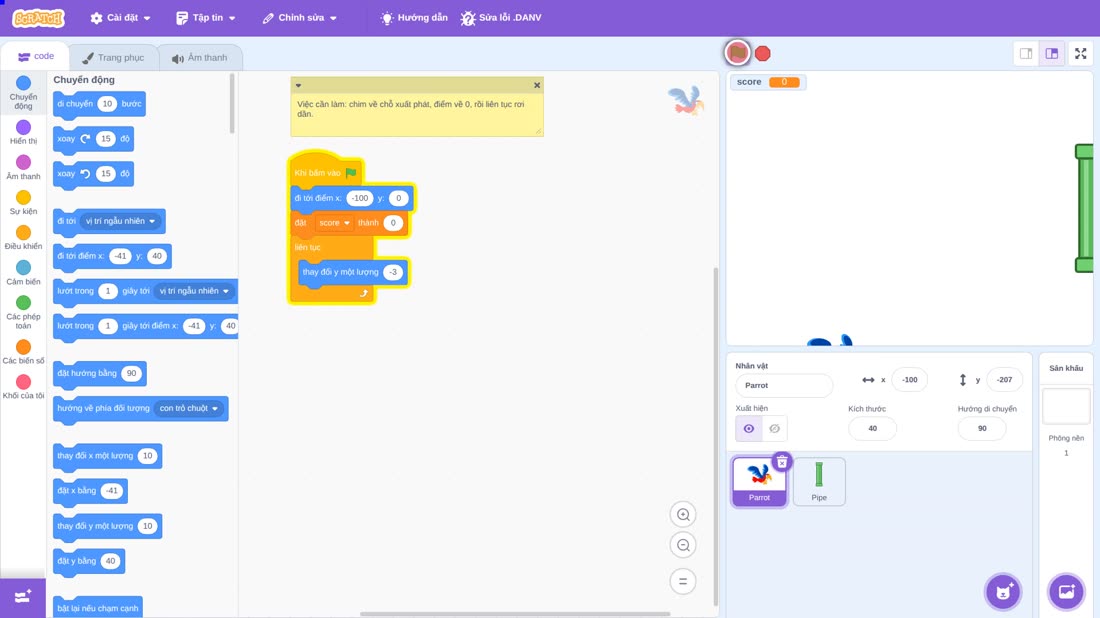Viewport: 1100px width, 618px height.
Task: Edit the sprite name field Parrot
Action: pos(784,385)
